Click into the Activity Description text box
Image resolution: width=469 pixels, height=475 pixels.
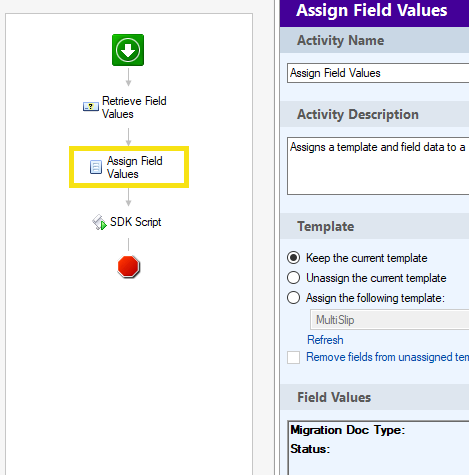point(378,166)
